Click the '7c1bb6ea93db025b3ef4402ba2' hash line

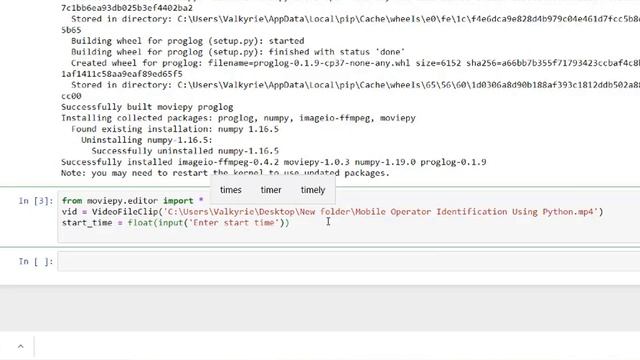click(x=127, y=8)
